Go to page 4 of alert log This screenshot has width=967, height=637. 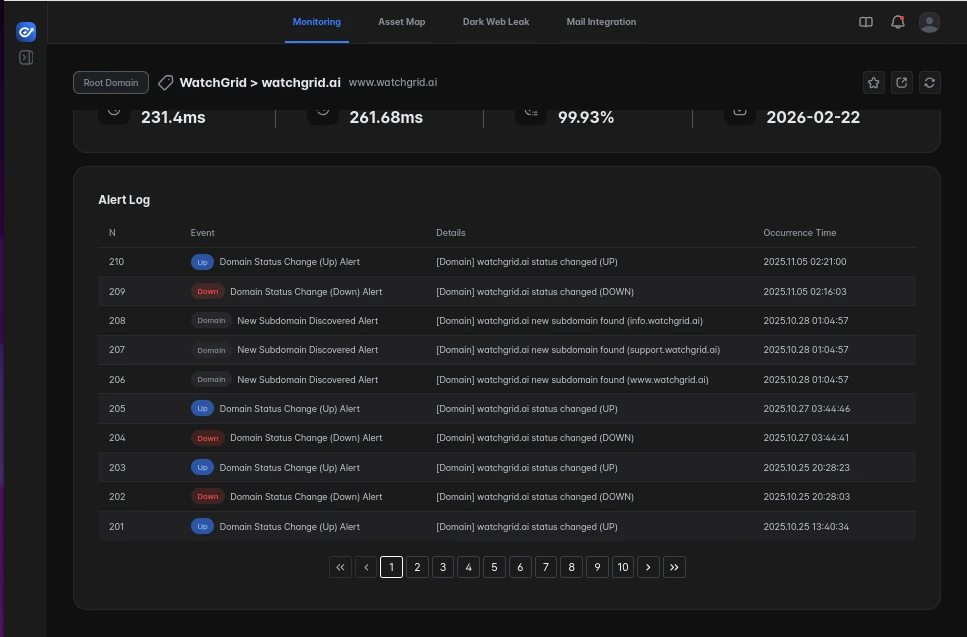(469, 567)
